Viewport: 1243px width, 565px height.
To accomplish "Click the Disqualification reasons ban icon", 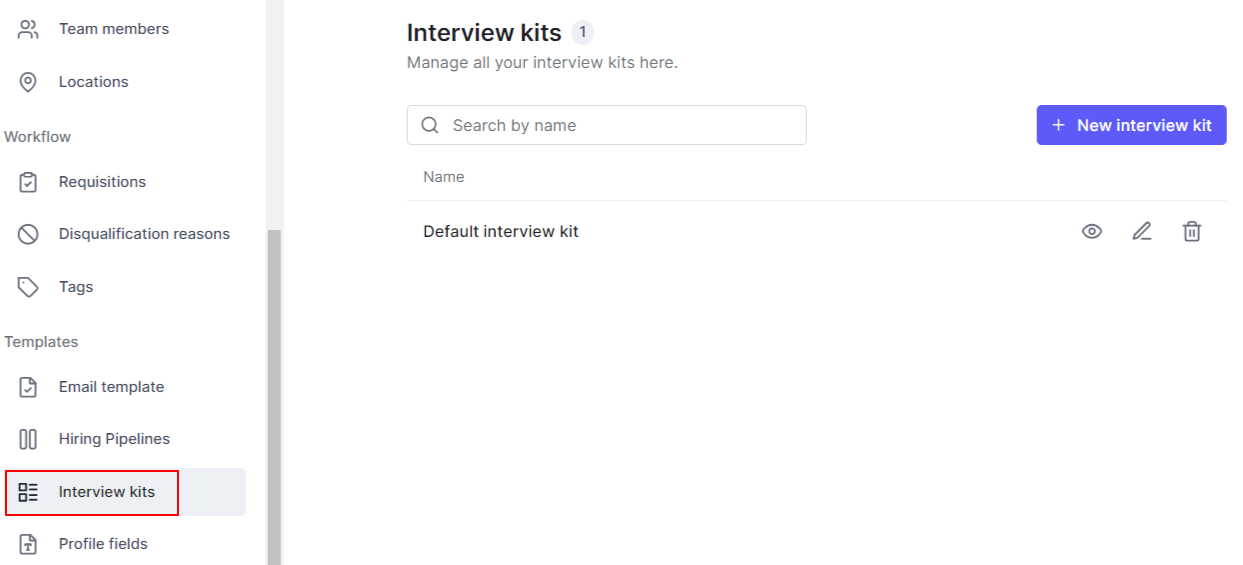I will pos(28,234).
